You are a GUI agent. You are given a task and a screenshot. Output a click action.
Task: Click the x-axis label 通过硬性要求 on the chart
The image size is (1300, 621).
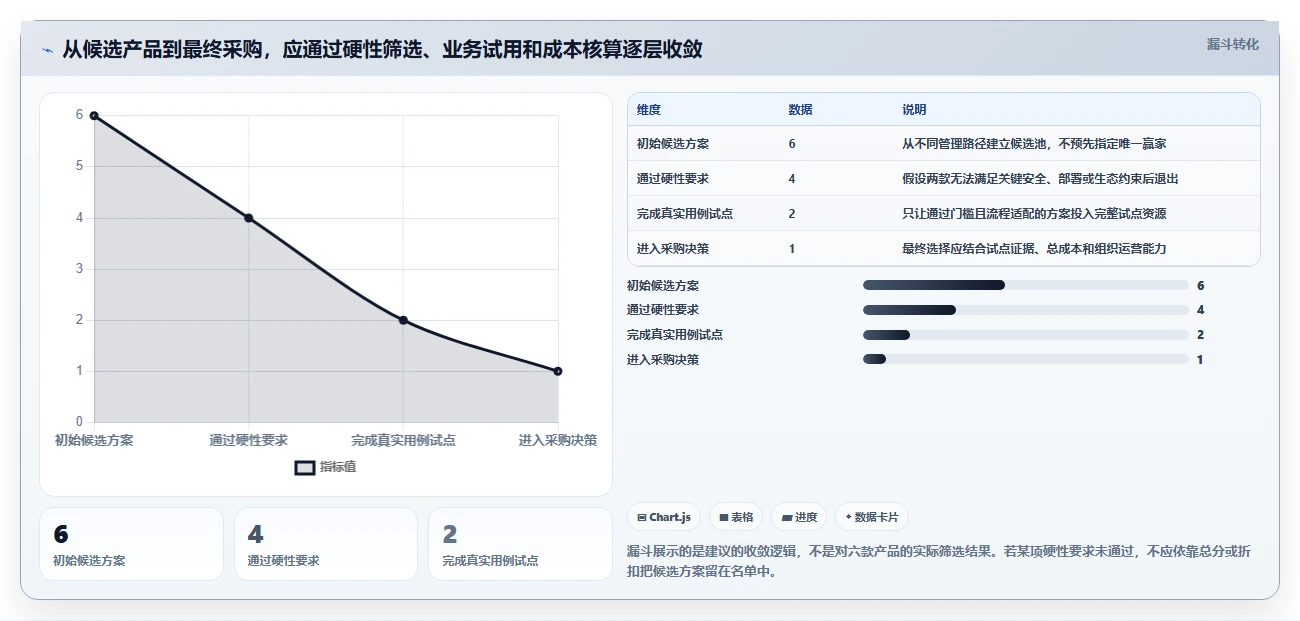[248, 440]
